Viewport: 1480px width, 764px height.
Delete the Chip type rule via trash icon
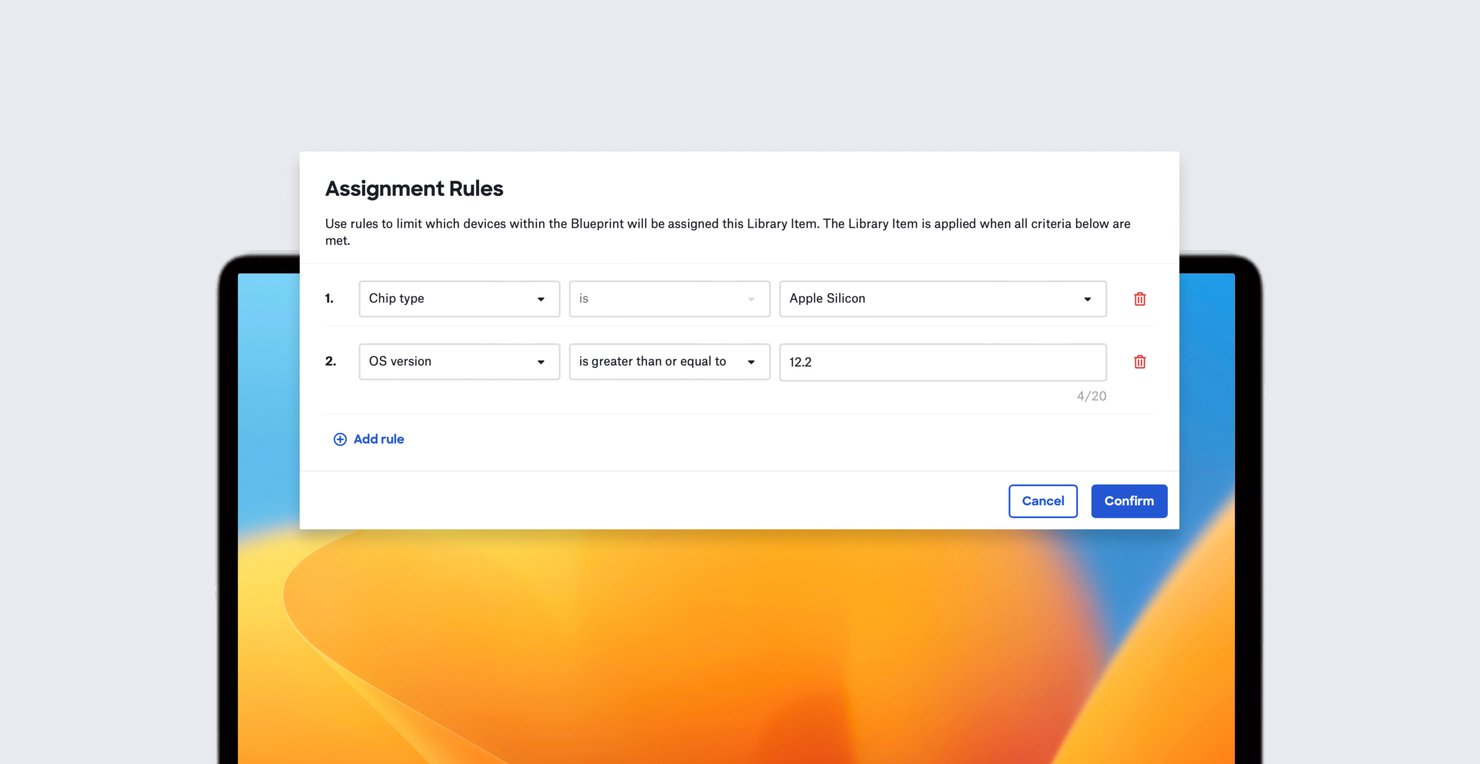click(x=1139, y=298)
